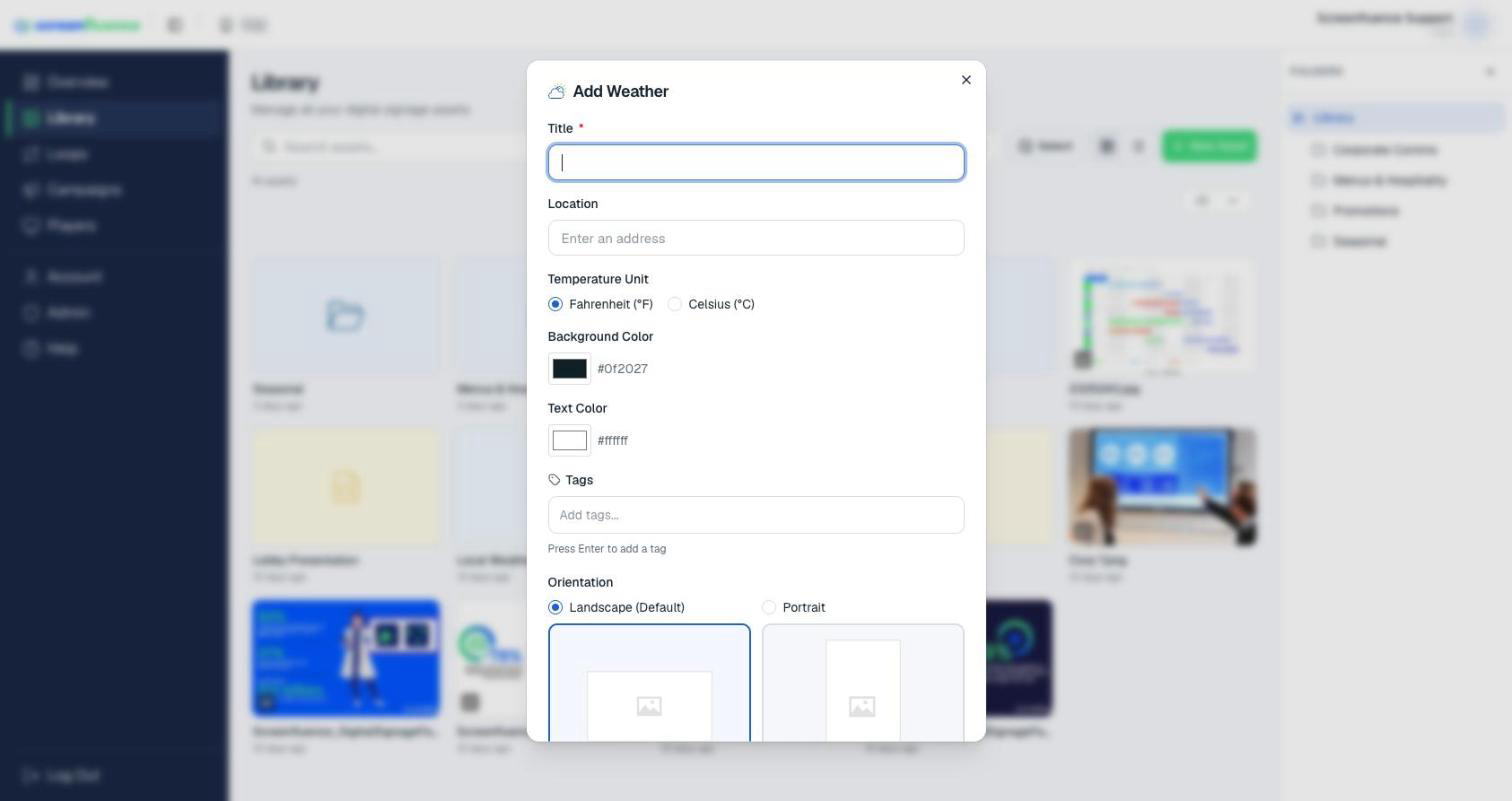Open the page size dropdown above asset grid
Image resolution: width=1512 pixels, height=801 pixels.
[x=1216, y=201]
